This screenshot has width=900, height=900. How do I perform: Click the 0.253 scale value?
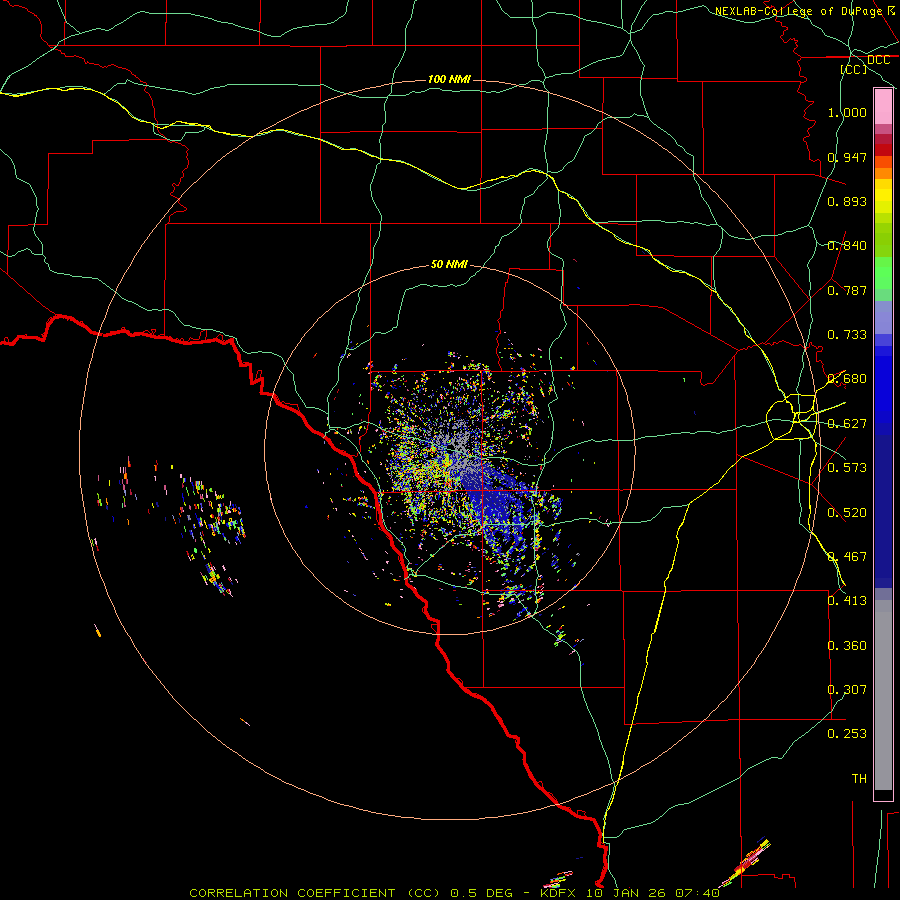point(847,734)
